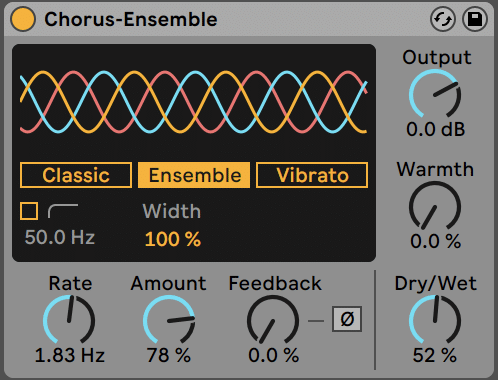Screen dimensions: 498x380
Task: Click the Width label
Action: point(172,211)
